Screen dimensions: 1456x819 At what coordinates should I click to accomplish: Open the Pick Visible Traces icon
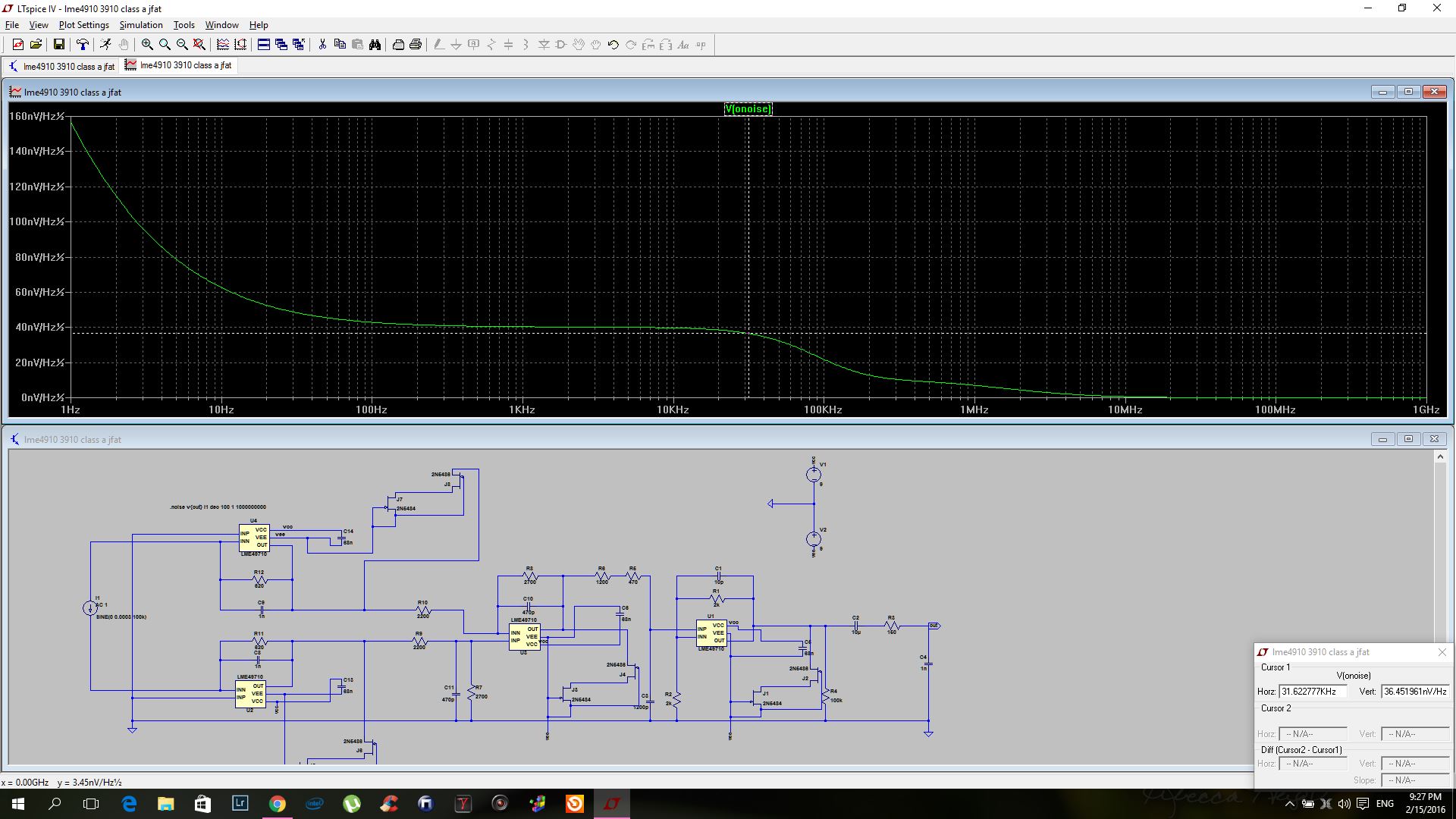tap(240, 45)
